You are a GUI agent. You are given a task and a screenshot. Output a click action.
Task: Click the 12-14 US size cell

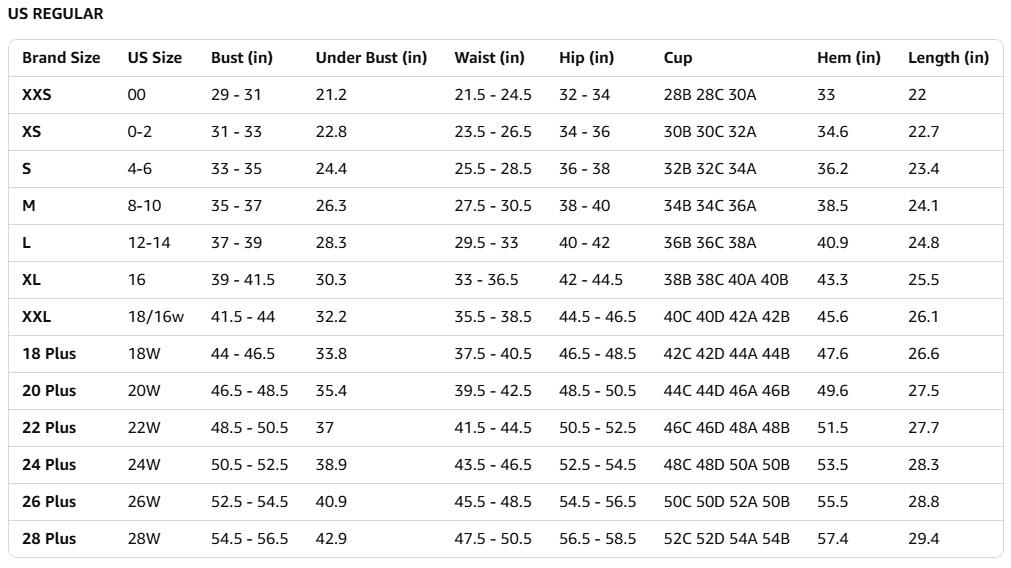tap(149, 243)
